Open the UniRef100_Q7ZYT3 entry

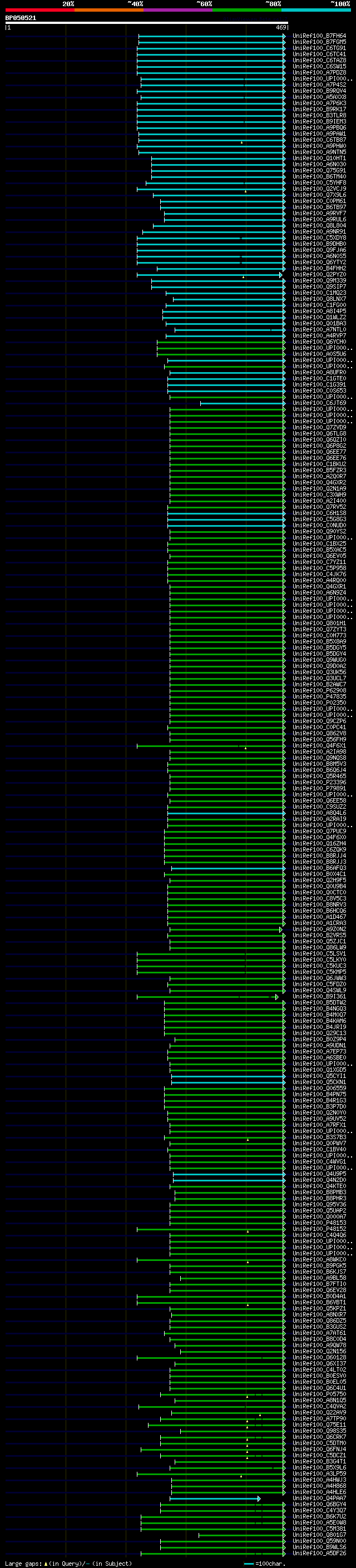[319, 629]
